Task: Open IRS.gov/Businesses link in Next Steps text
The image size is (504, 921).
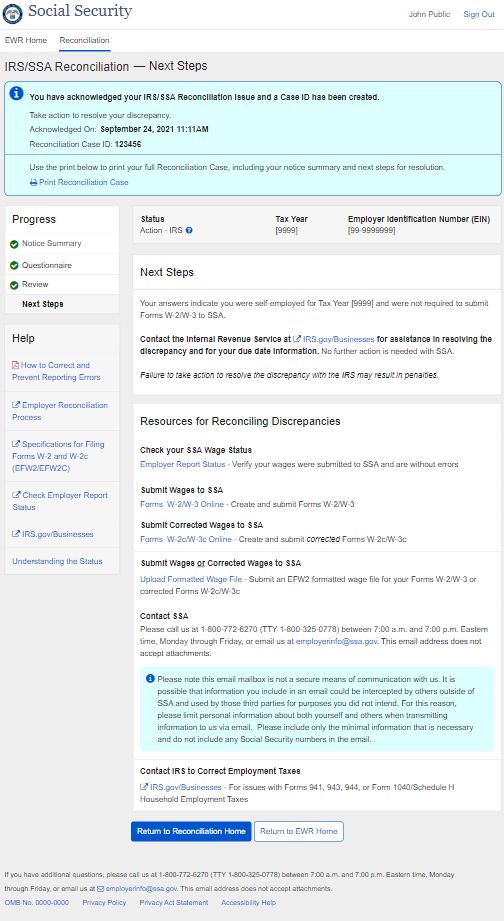Action: 338,339
